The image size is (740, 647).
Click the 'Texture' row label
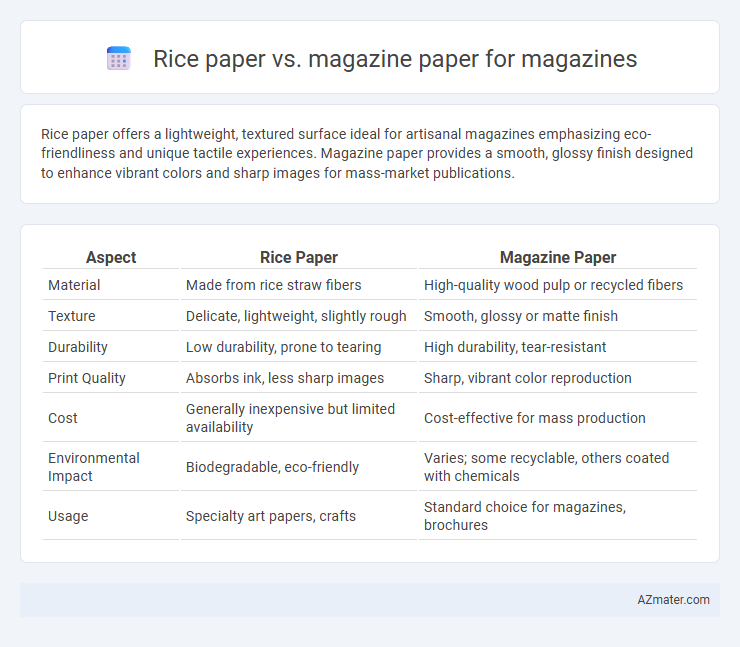[72, 316]
